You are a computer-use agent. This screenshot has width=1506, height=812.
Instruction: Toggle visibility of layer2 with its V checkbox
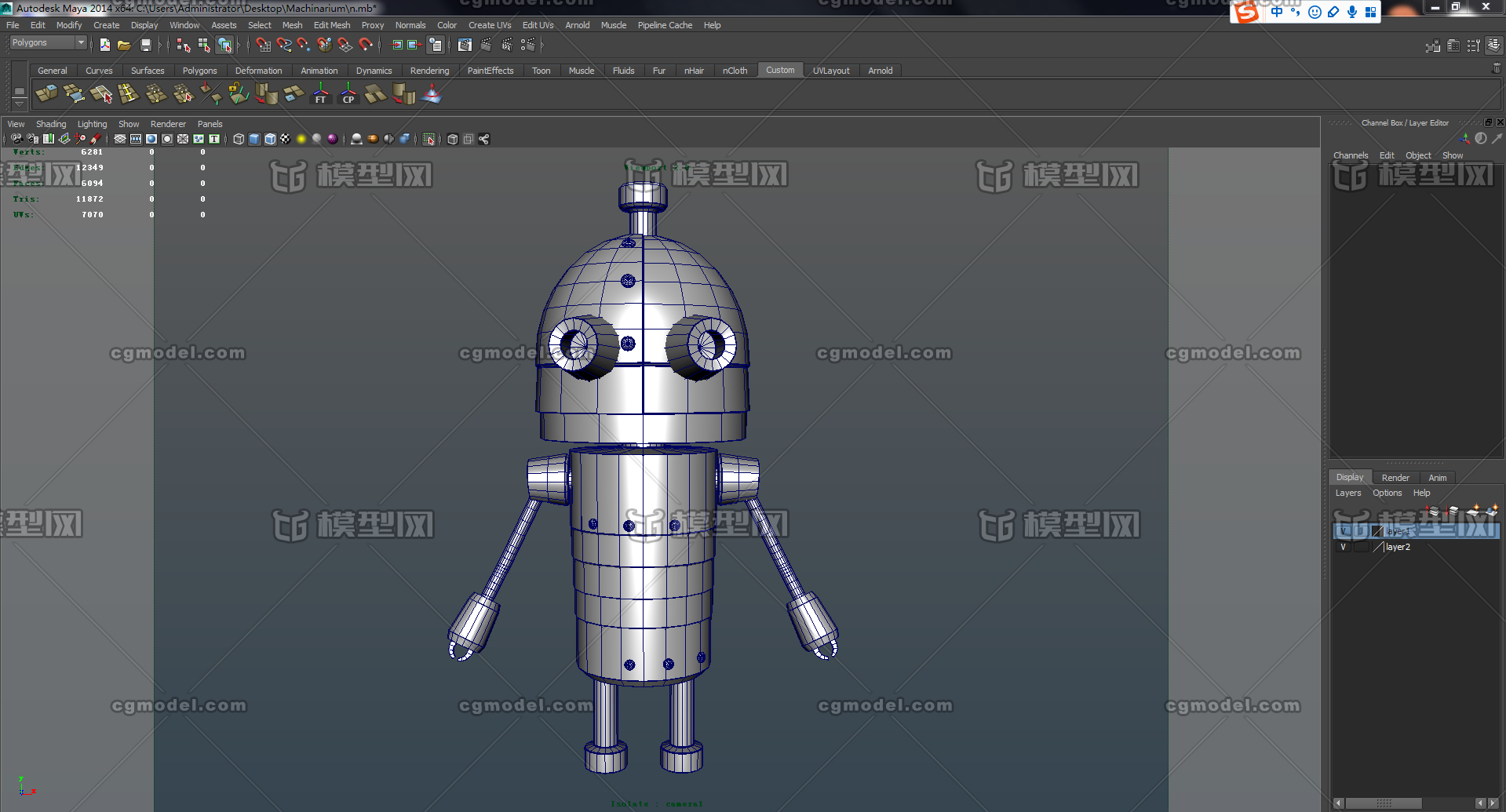[1344, 547]
